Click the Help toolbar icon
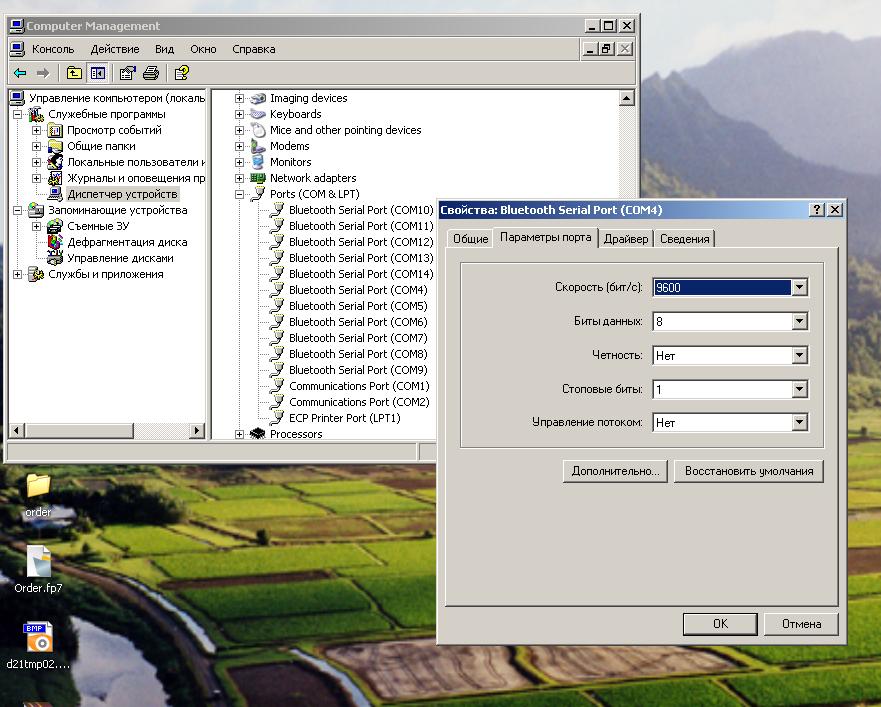 tap(181, 73)
